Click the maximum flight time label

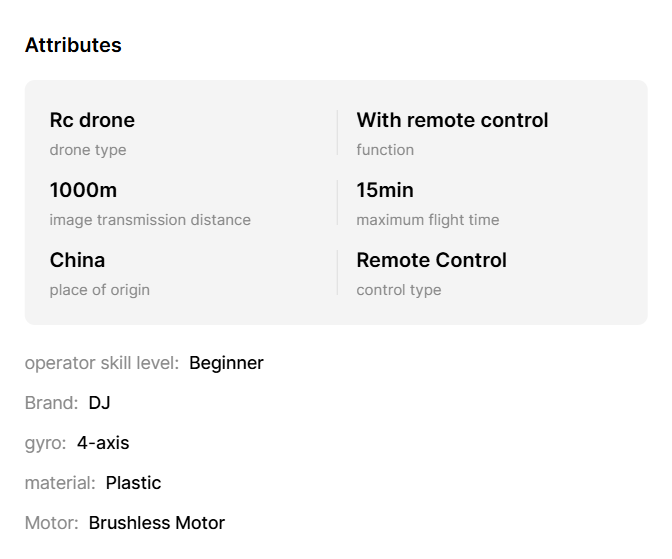tap(427, 220)
